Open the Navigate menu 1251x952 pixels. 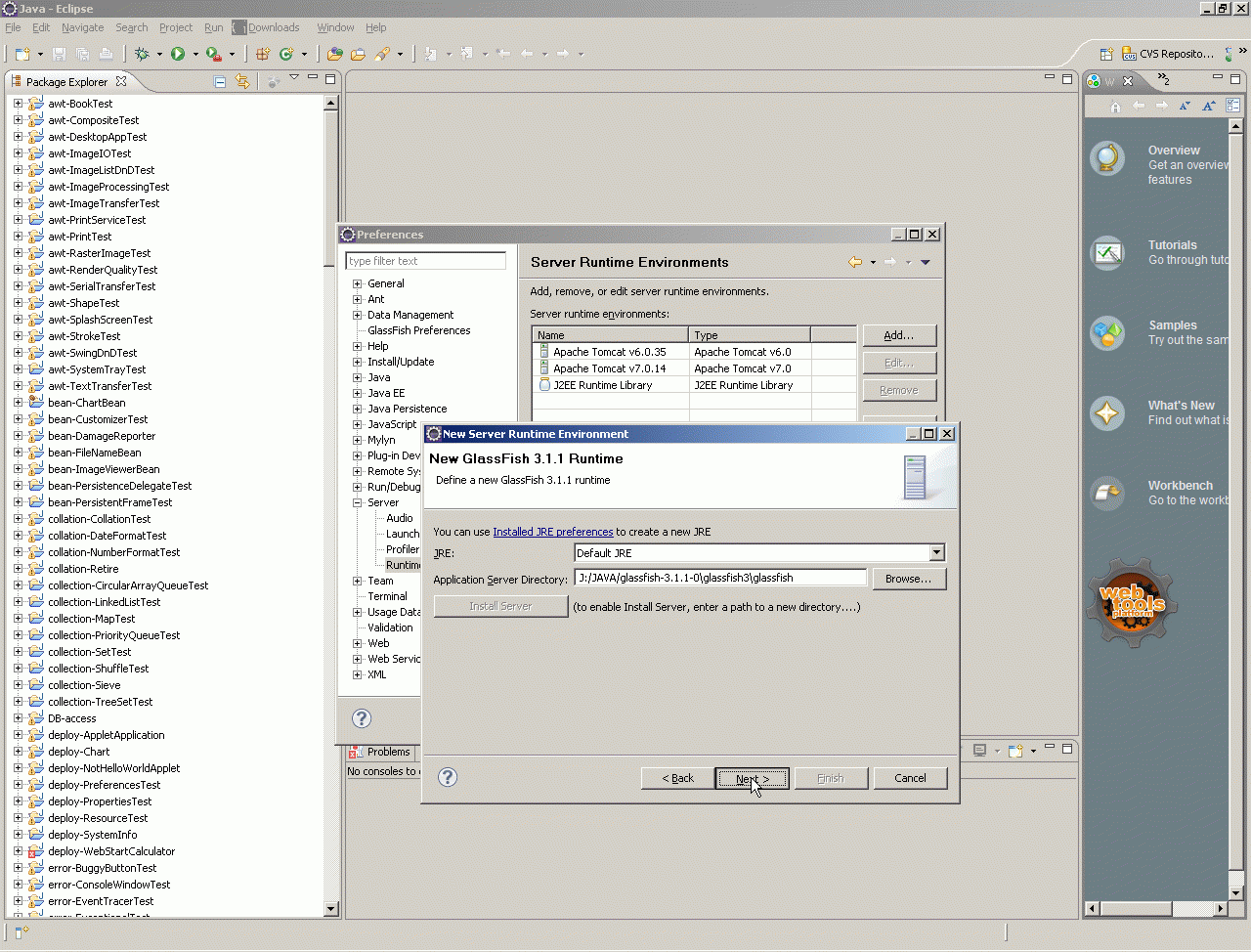(82, 27)
